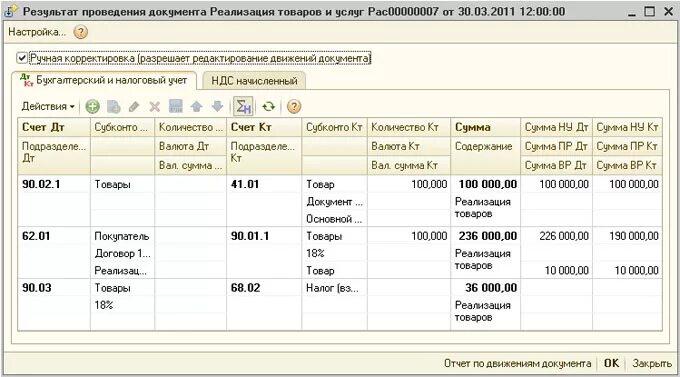Open help icon next to Настройка

click(x=81, y=32)
